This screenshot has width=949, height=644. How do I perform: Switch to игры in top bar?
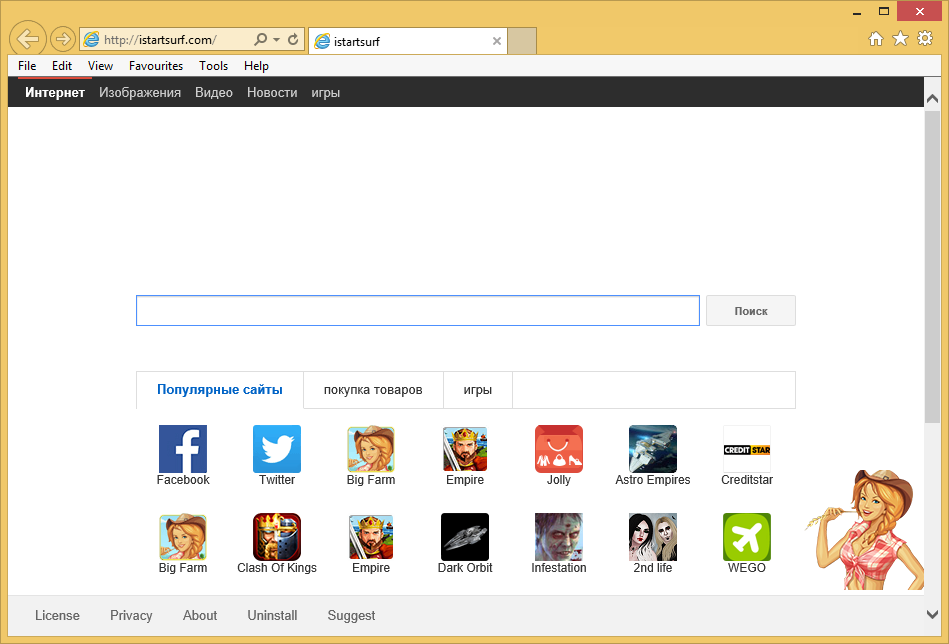(x=326, y=93)
